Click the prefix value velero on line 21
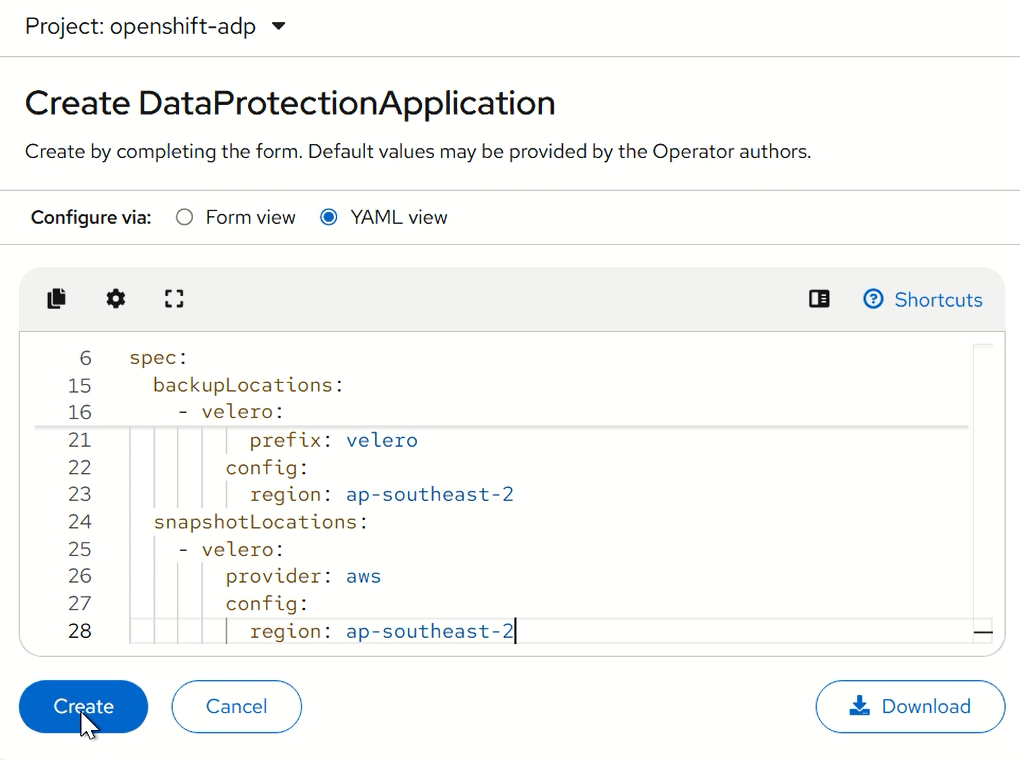The width and height of the screenshot is (1020, 760). 381,440
